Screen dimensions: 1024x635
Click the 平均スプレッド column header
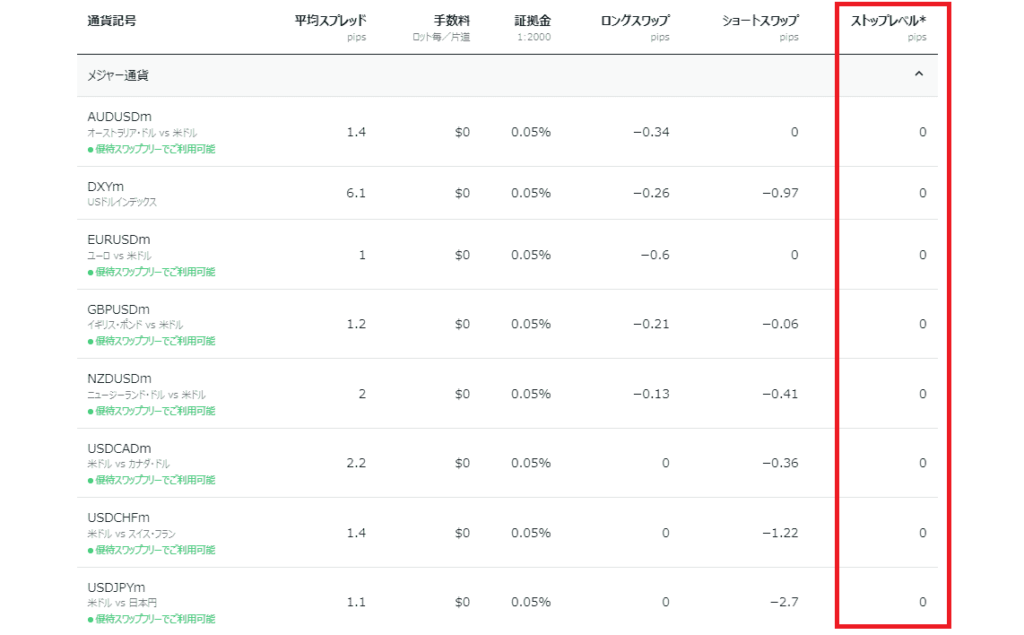330,20
